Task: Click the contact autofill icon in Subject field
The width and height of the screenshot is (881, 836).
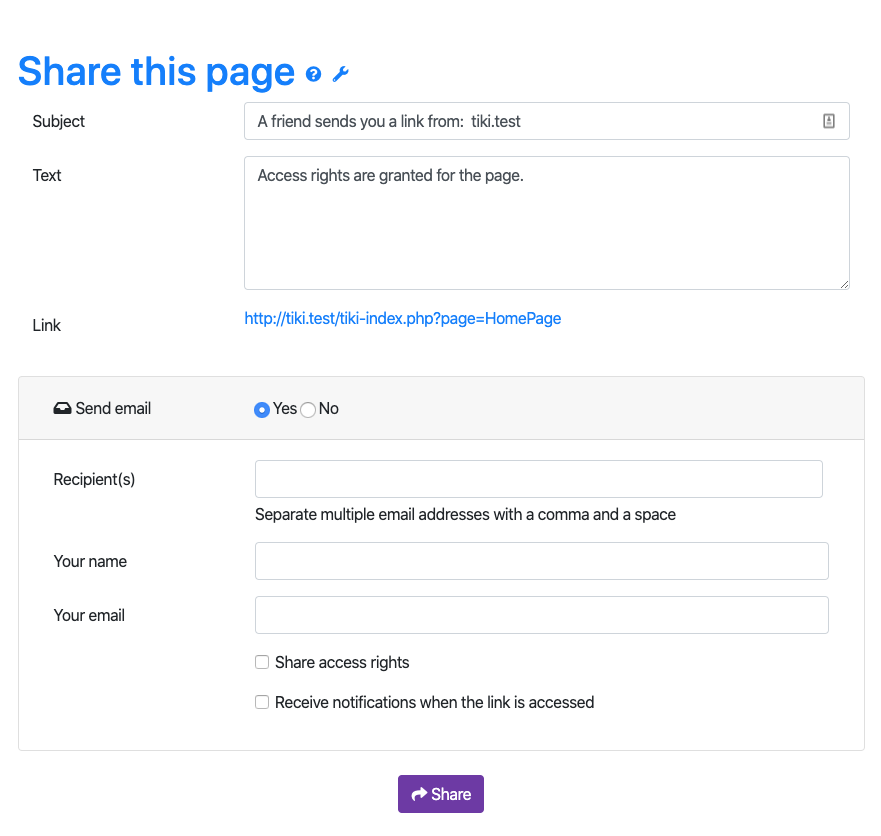Action: [829, 121]
